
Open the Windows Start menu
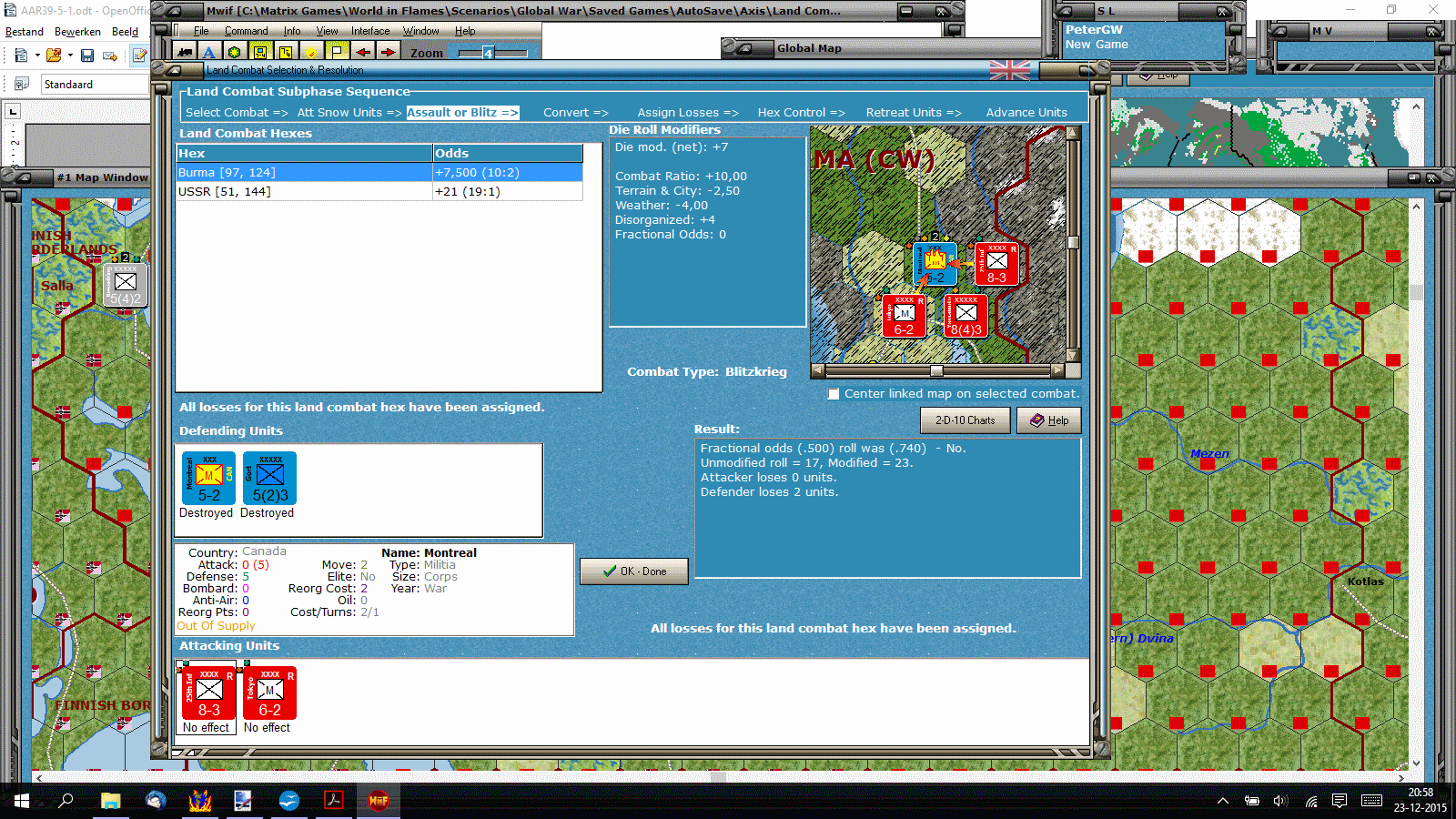pos(22,800)
